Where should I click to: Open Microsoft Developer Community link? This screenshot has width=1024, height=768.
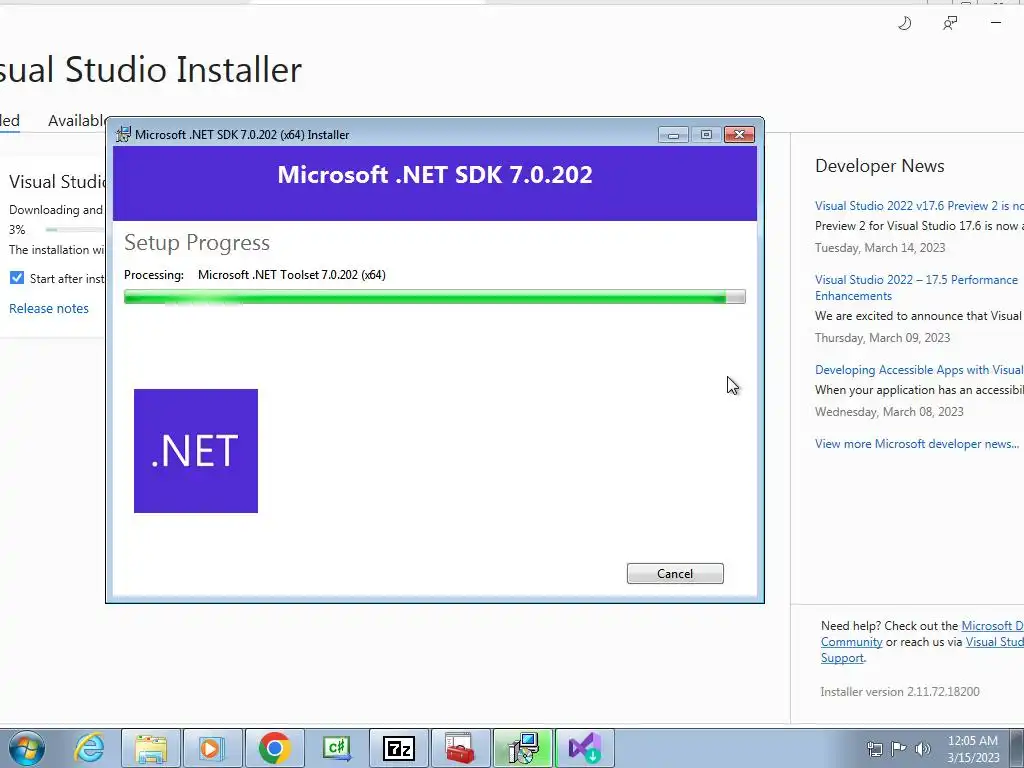tap(992, 626)
